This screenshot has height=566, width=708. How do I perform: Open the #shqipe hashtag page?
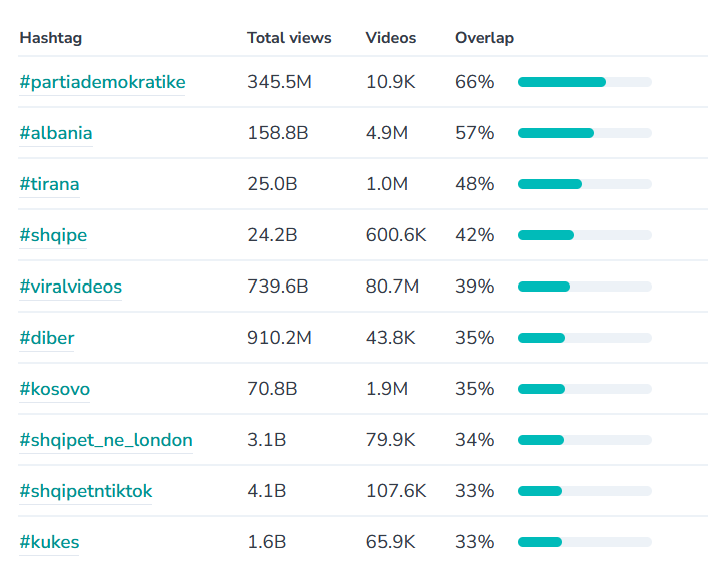[53, 235]
